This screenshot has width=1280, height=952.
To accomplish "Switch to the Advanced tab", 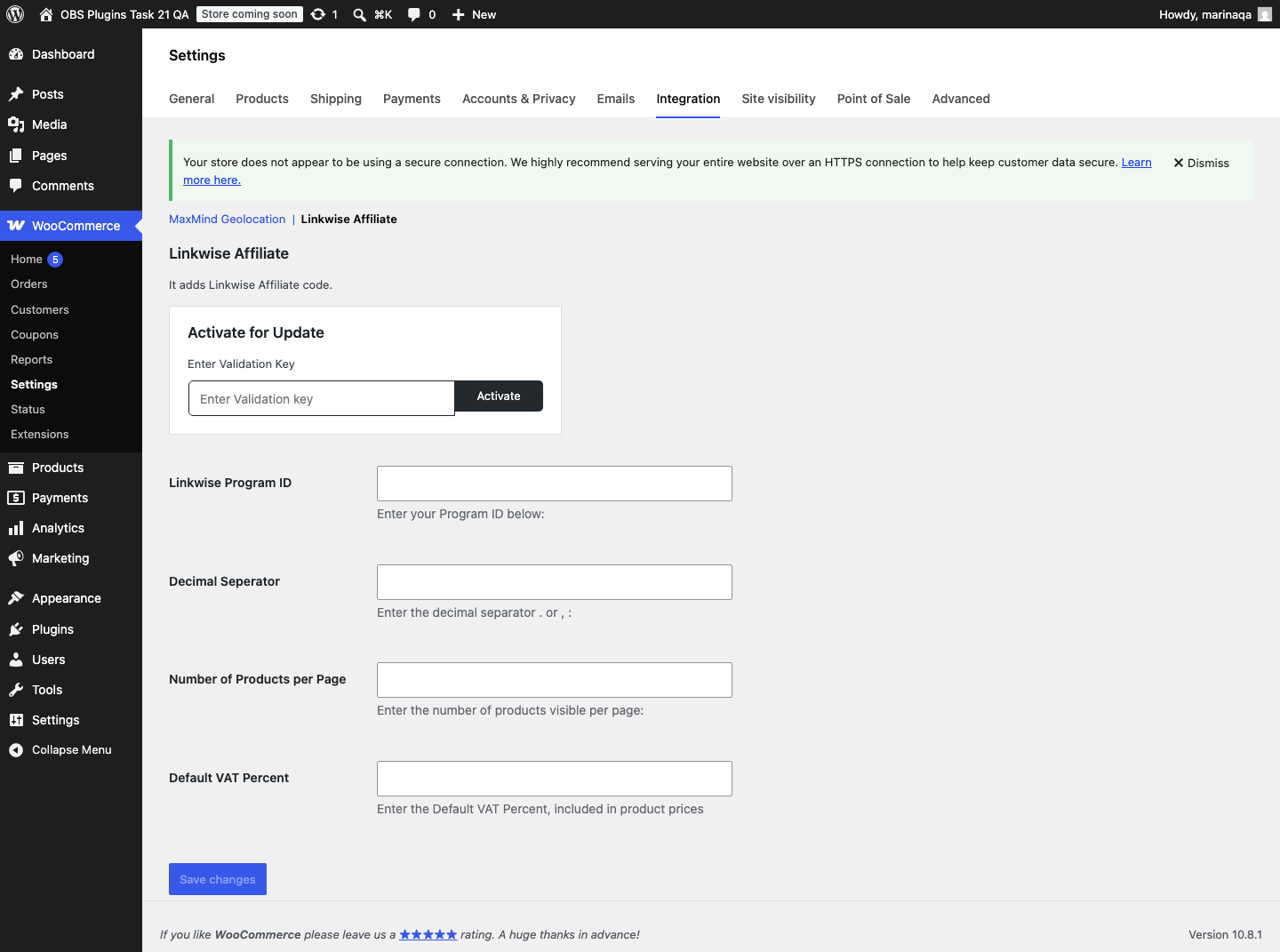I will 961,99.
